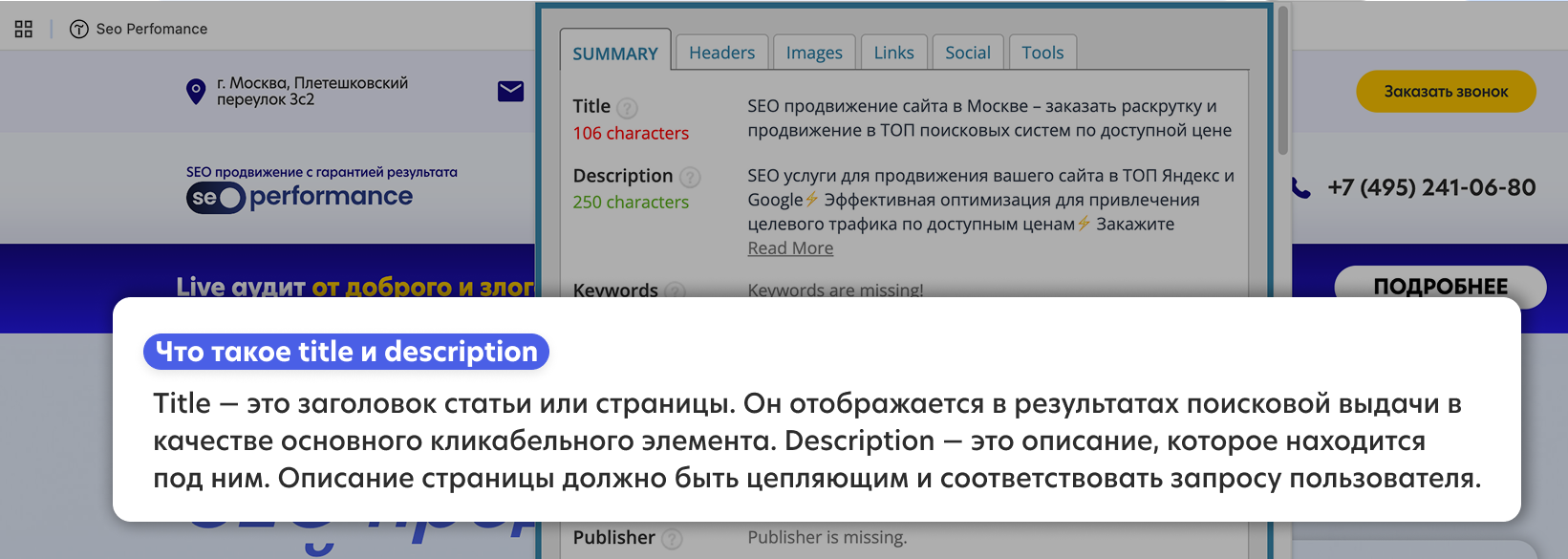Click the question mark icon beside Publisher

point(673,539)
